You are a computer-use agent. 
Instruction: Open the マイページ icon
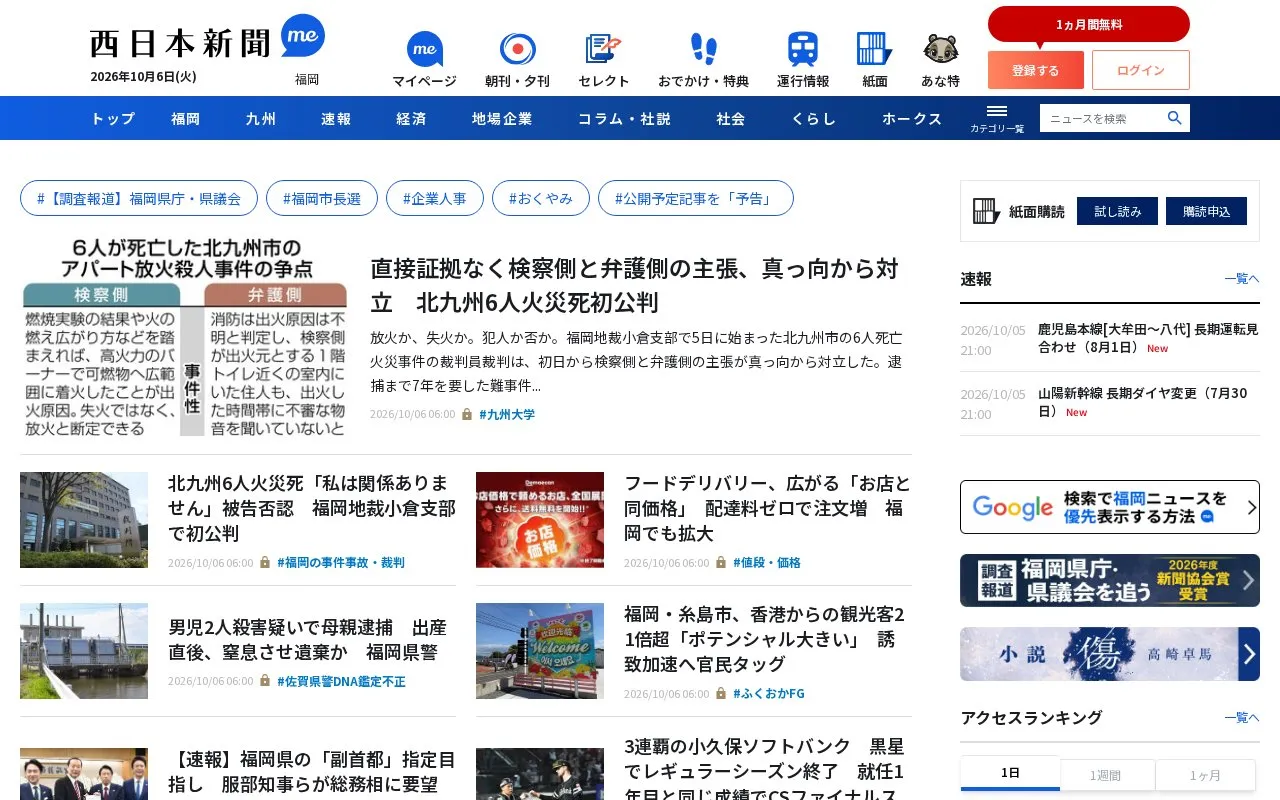(424, 49)
